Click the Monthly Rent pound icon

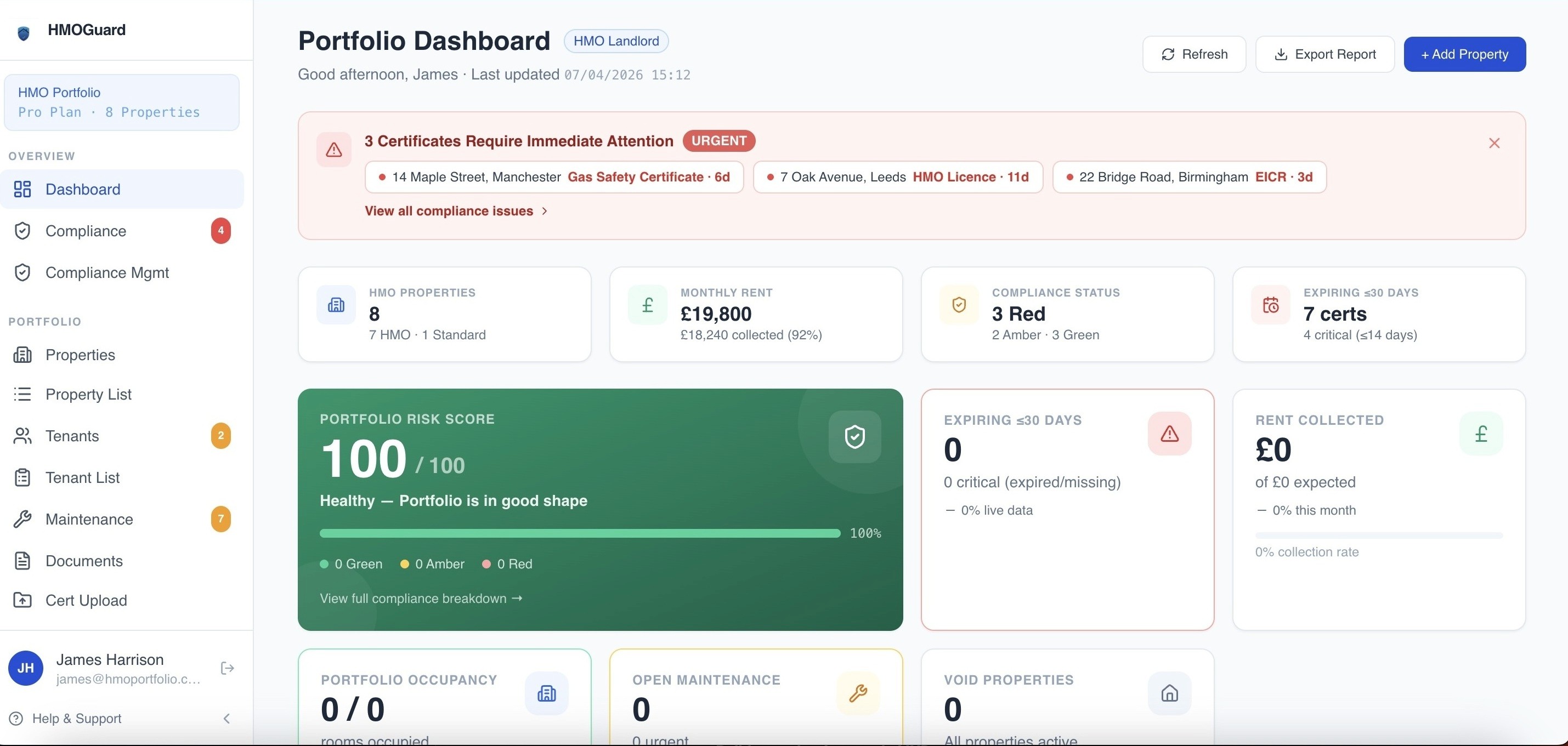point(648,305)
